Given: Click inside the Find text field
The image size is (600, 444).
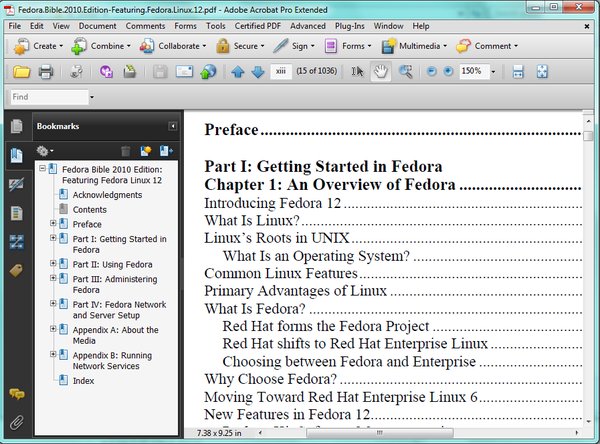Looking at the screenshot, I should pyautogui.click(x=49, y=97).
